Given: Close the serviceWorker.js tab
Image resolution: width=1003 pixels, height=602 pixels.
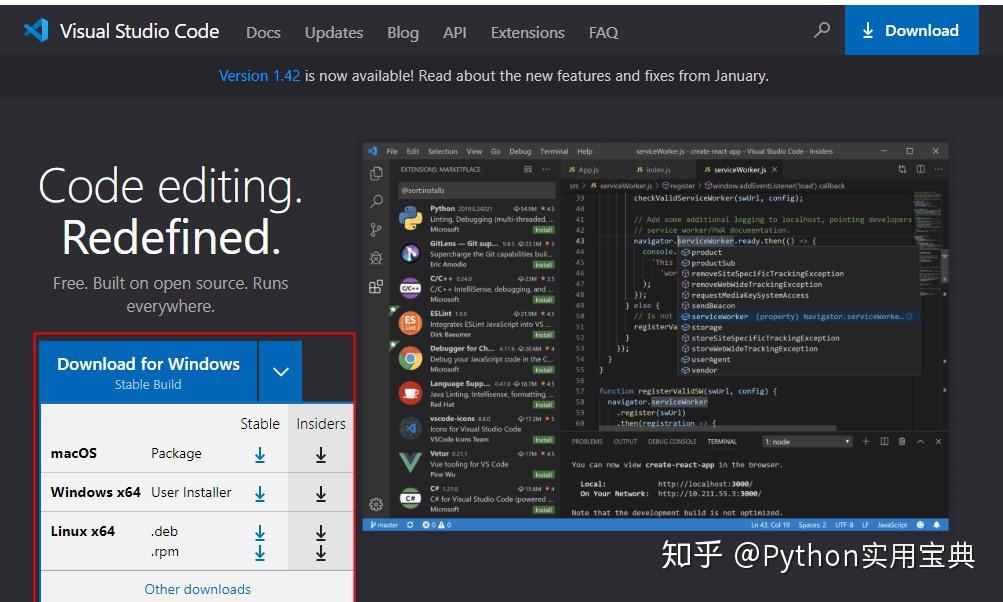Looking at the screenshot, I should [x=774, y=170].
